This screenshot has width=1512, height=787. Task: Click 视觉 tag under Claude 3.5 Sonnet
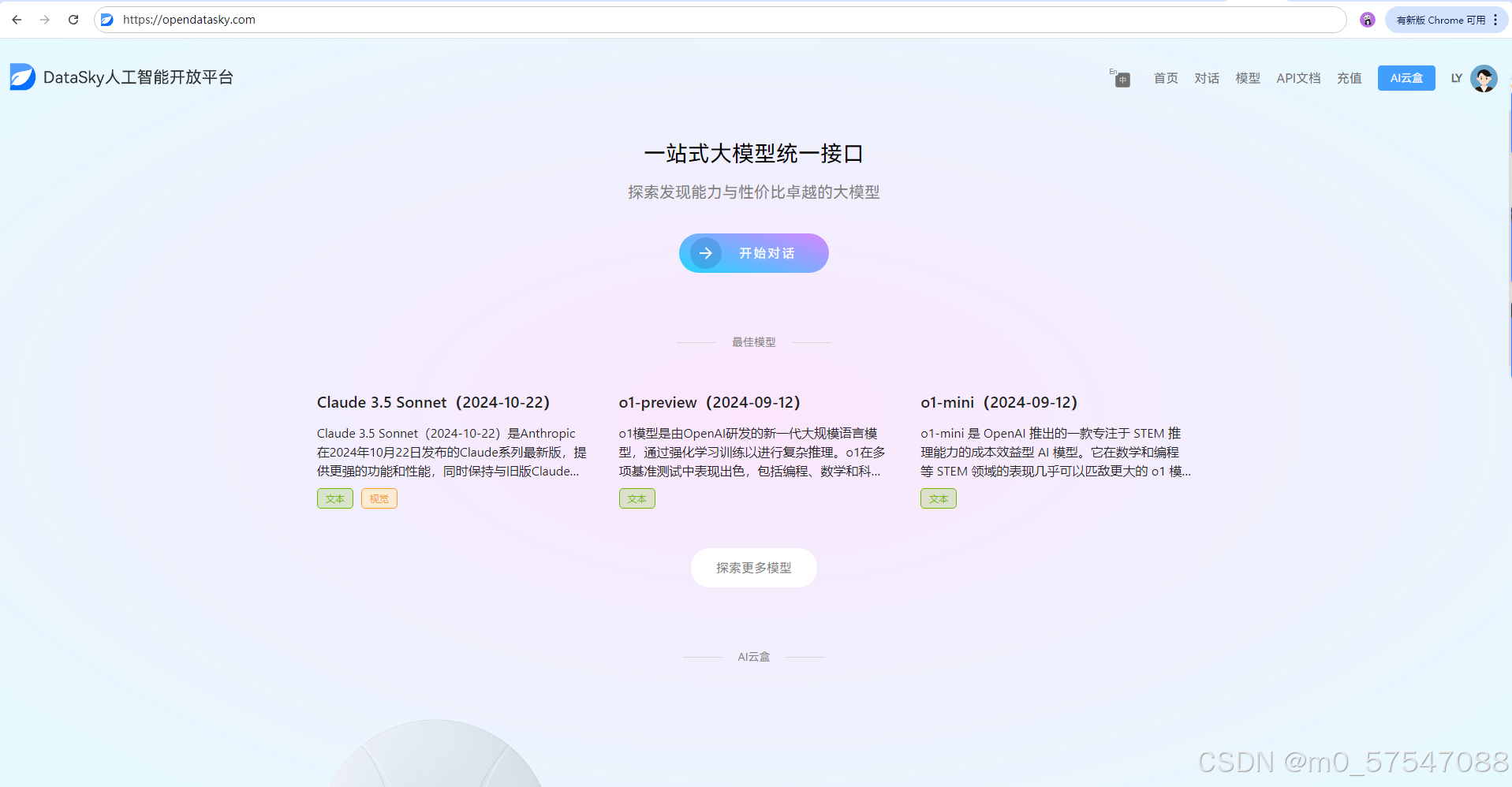tap(379, 498)
